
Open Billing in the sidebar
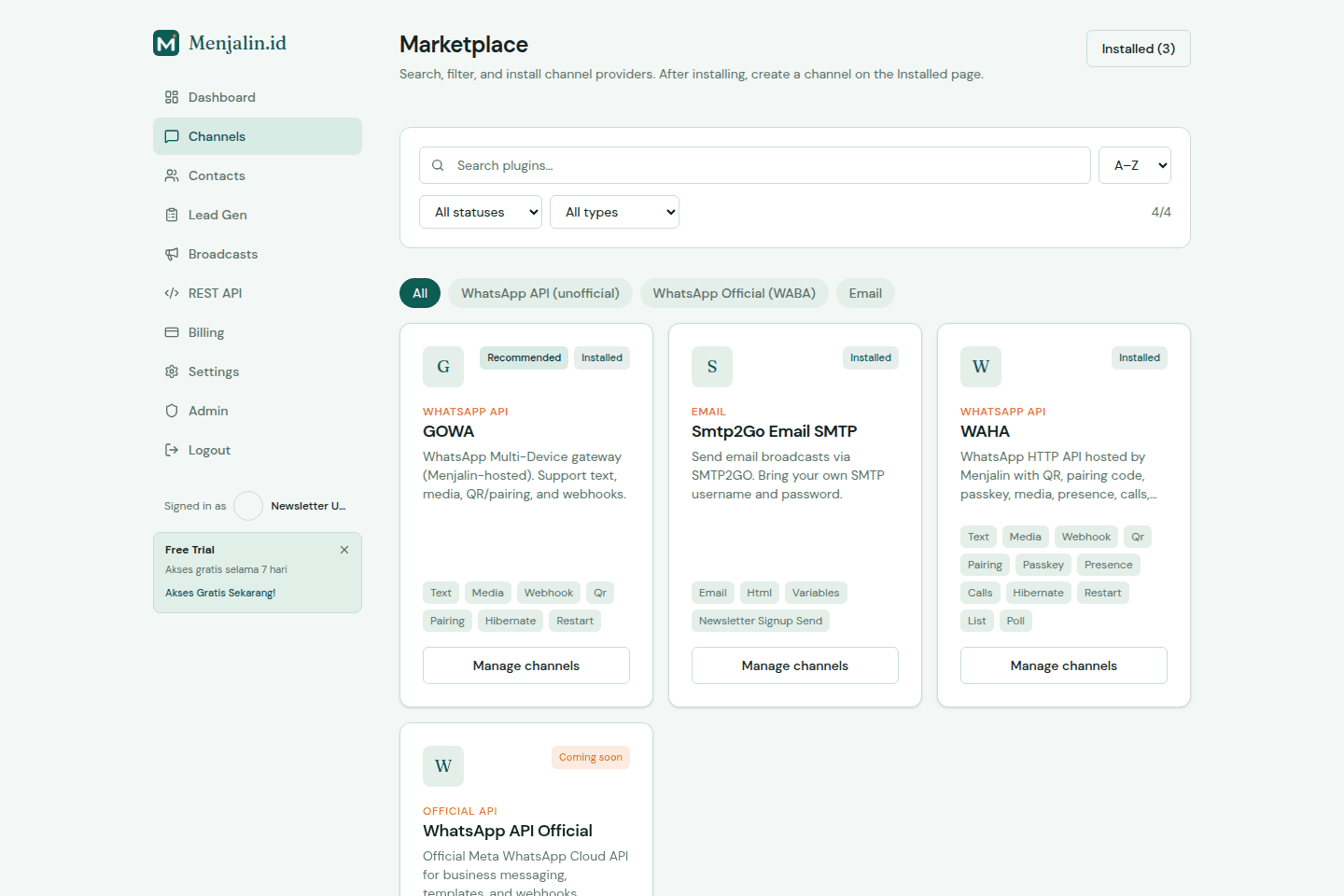tap(258, 332)
